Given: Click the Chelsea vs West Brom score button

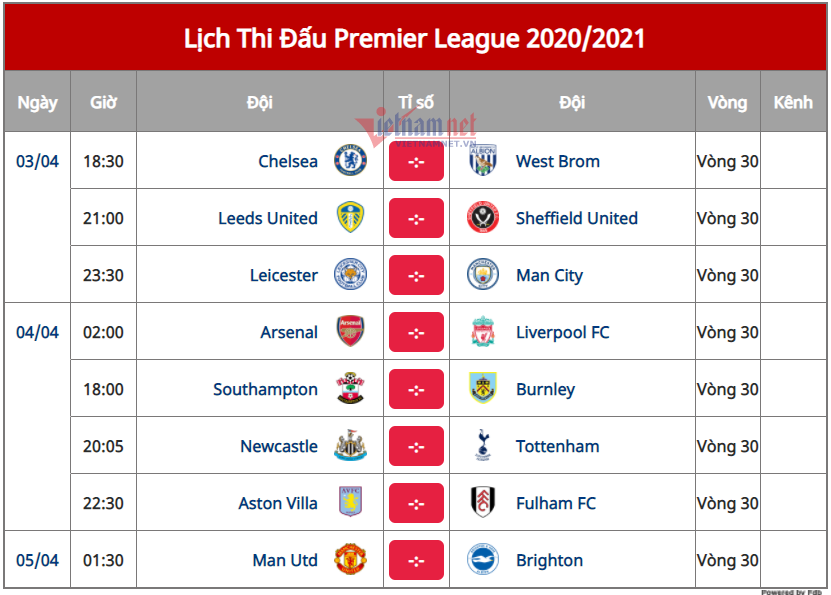Looking at the screenshot, I should pos(416,162).
